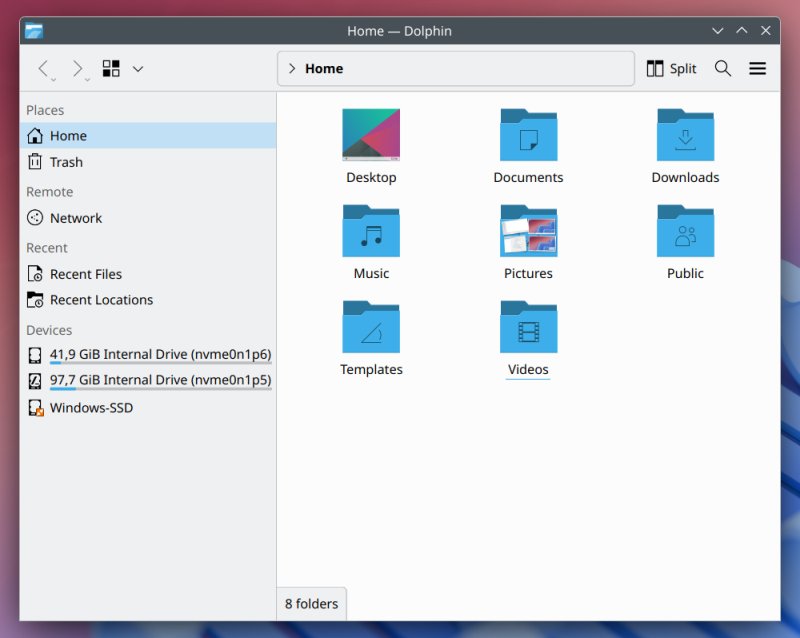Toggle Split view mode
This screenshot has width=800, height=638.
[671, 69]
